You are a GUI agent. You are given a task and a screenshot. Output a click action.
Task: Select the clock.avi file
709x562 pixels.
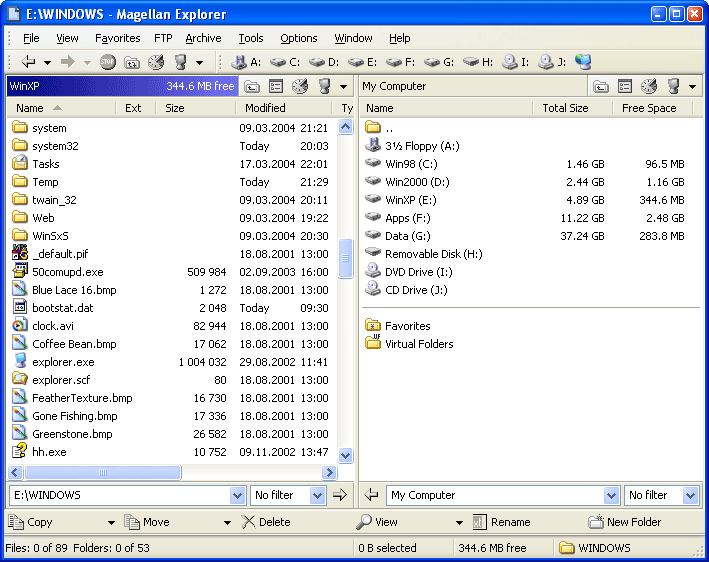[53, 326]
